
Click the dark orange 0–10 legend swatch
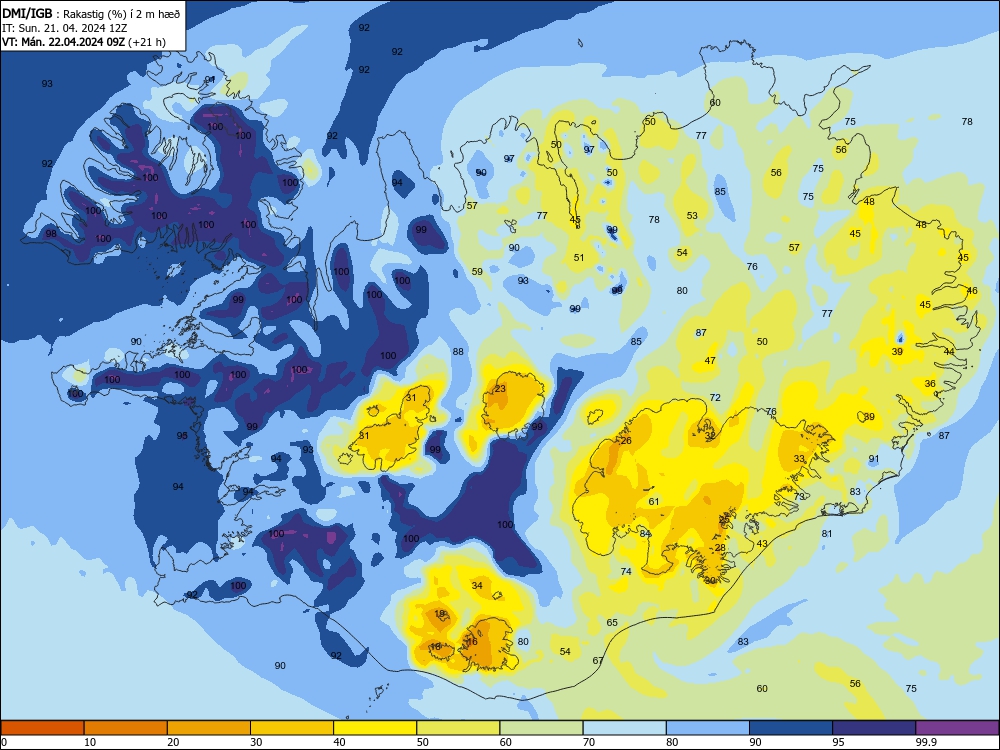pyautogui.click(x=42, y=728)
